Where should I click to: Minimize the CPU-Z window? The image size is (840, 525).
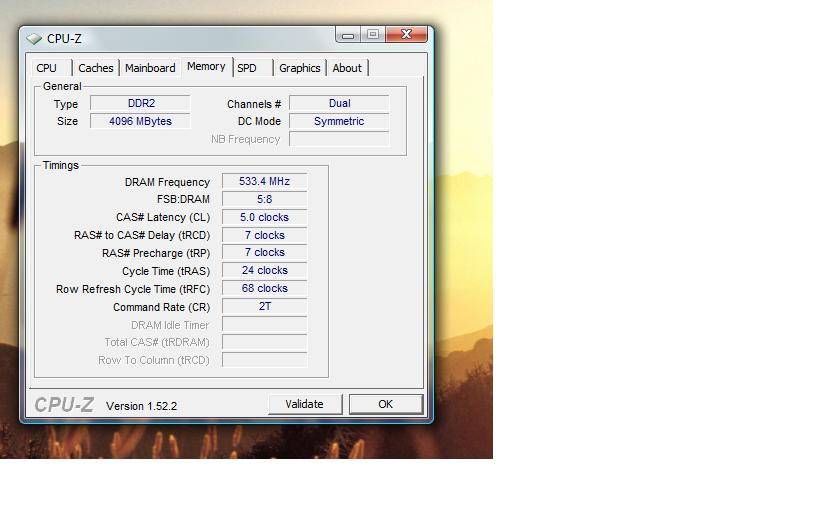(348, 35)
